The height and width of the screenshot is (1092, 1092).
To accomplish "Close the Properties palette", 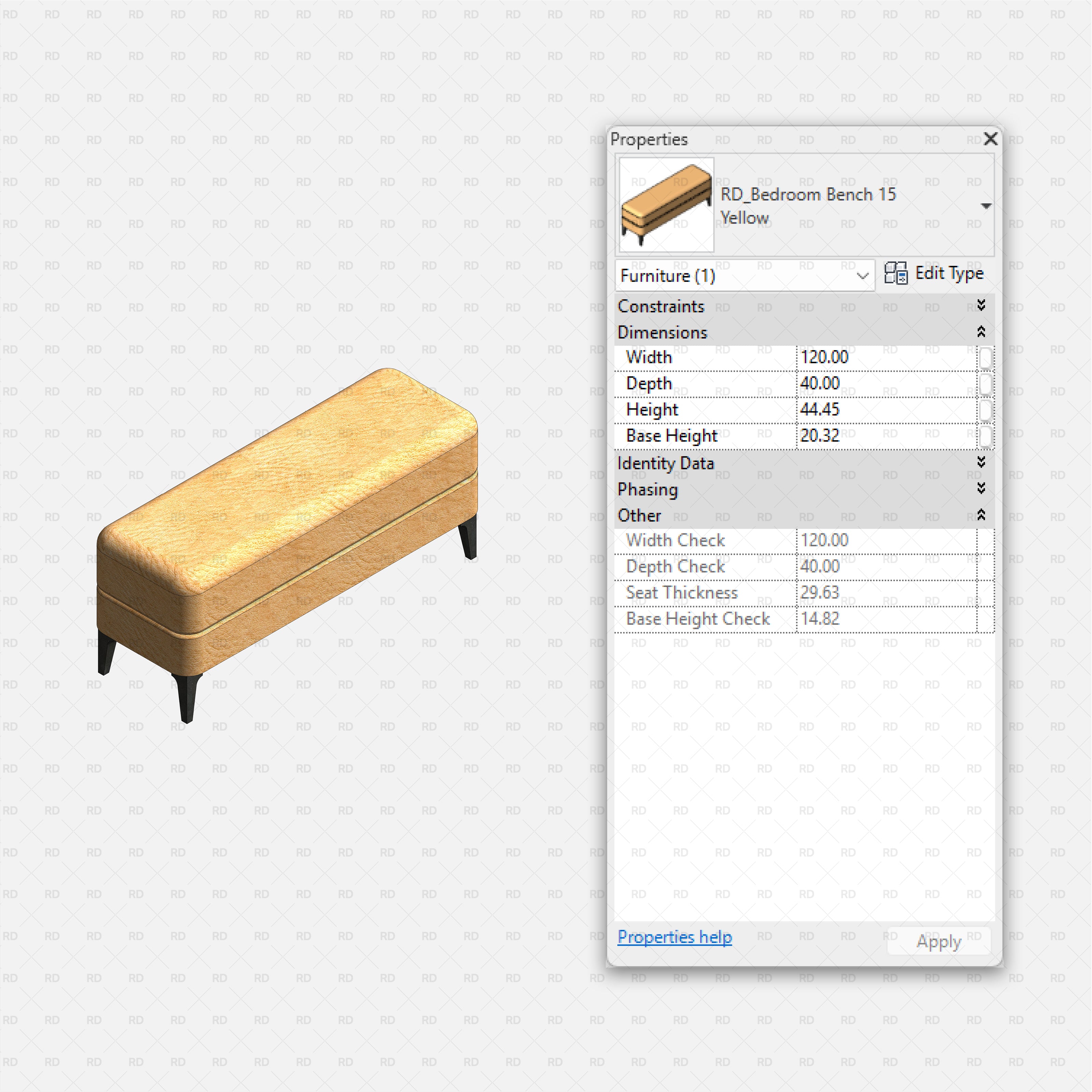I will (990, 139).
